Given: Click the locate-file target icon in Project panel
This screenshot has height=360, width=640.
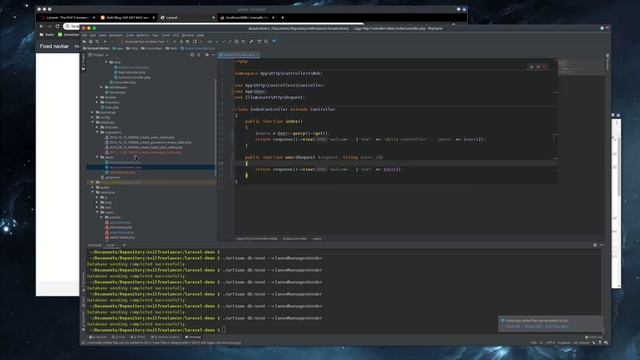Looking at the screenshot, I should click(x=192, y=55).
